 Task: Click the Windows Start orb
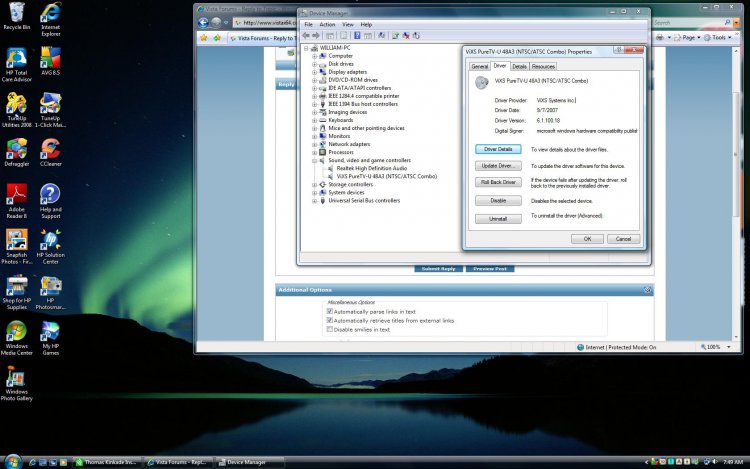(x=13, y=461)
